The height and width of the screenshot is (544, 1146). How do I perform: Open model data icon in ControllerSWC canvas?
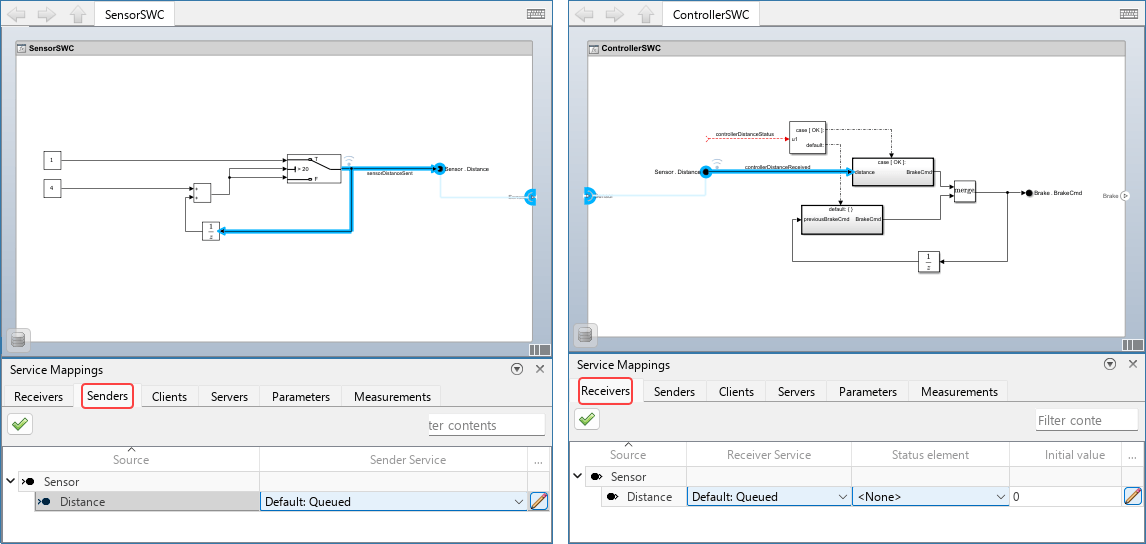pos(584,335)
